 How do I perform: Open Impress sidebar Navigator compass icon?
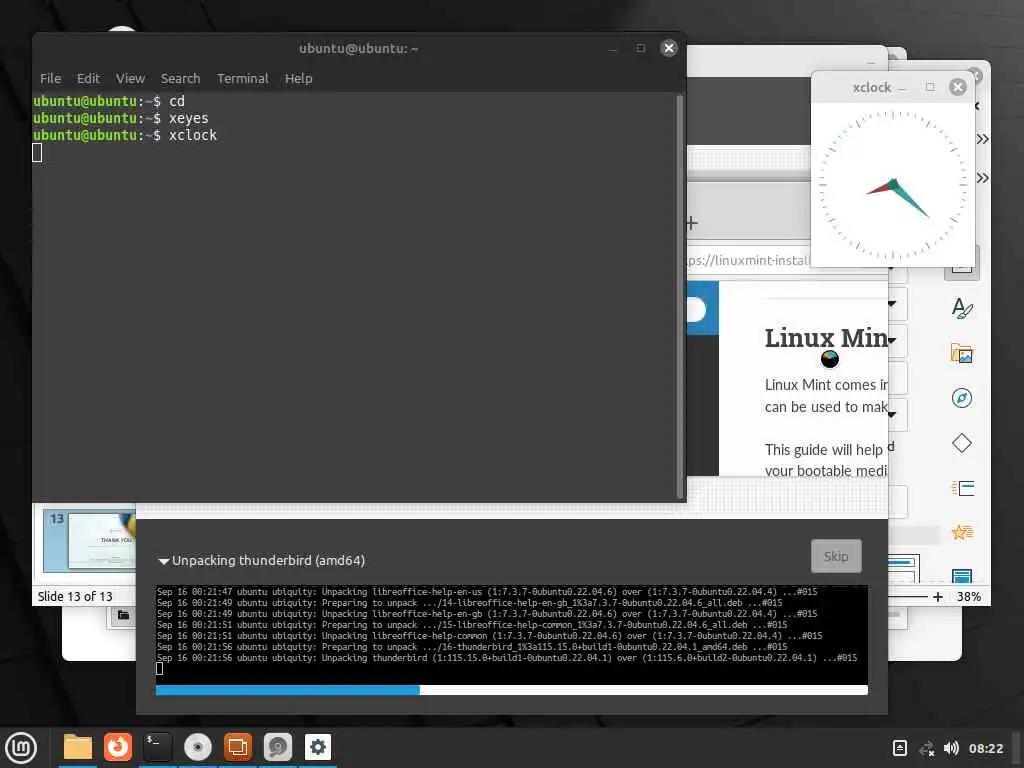962,398
